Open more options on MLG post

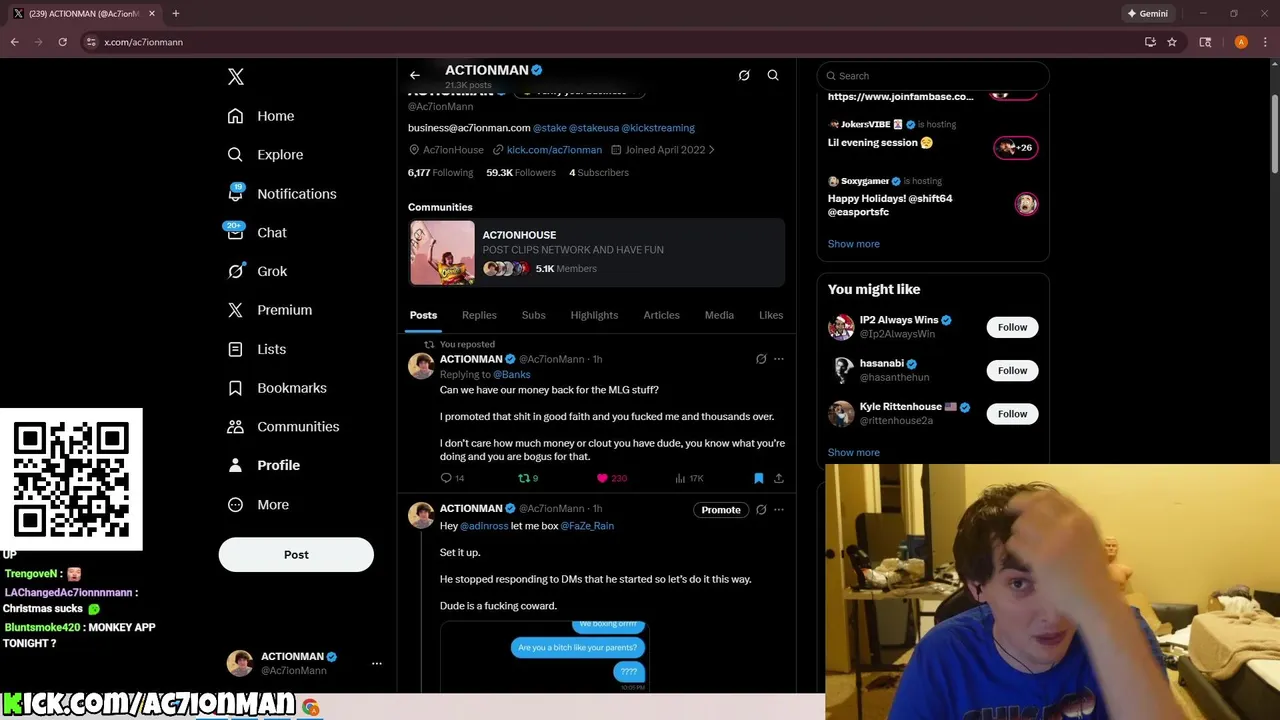pos(779,359)
